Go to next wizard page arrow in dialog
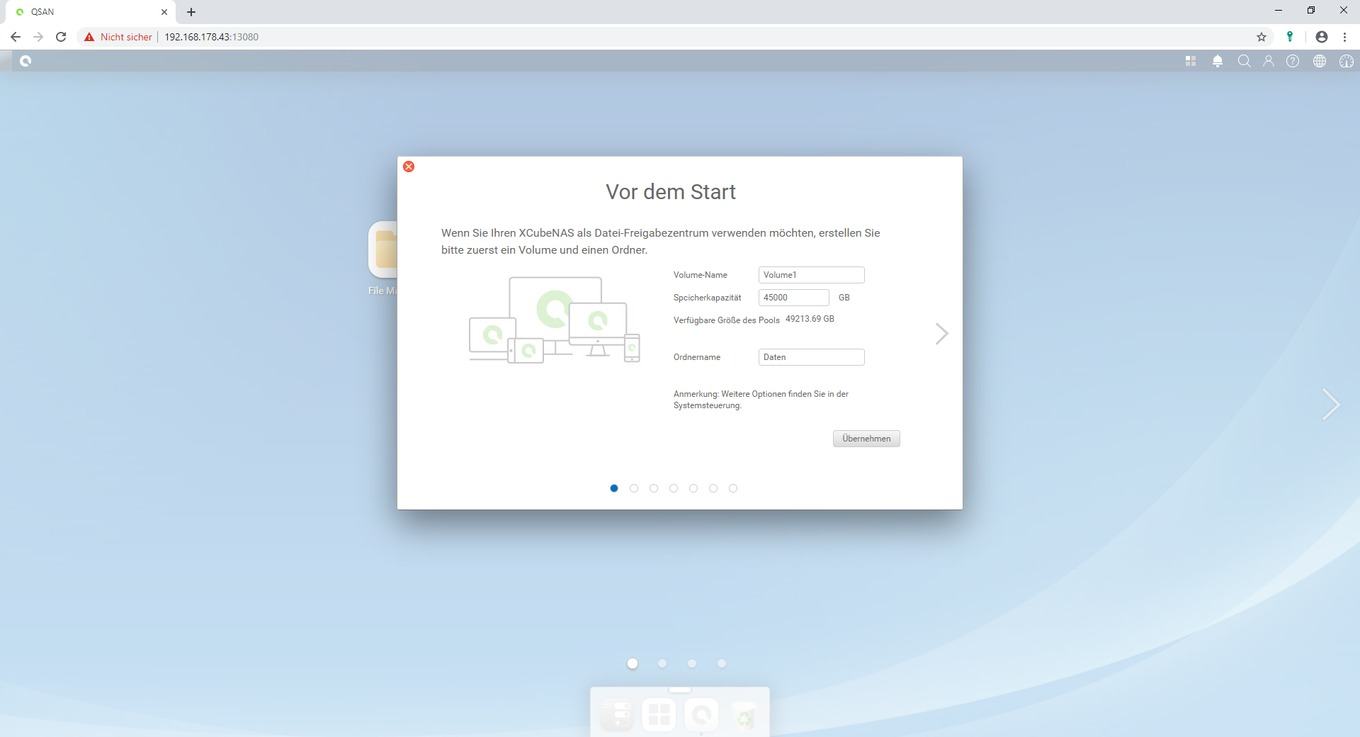This screenshot has width=1360, height=737. coord(941,334)
